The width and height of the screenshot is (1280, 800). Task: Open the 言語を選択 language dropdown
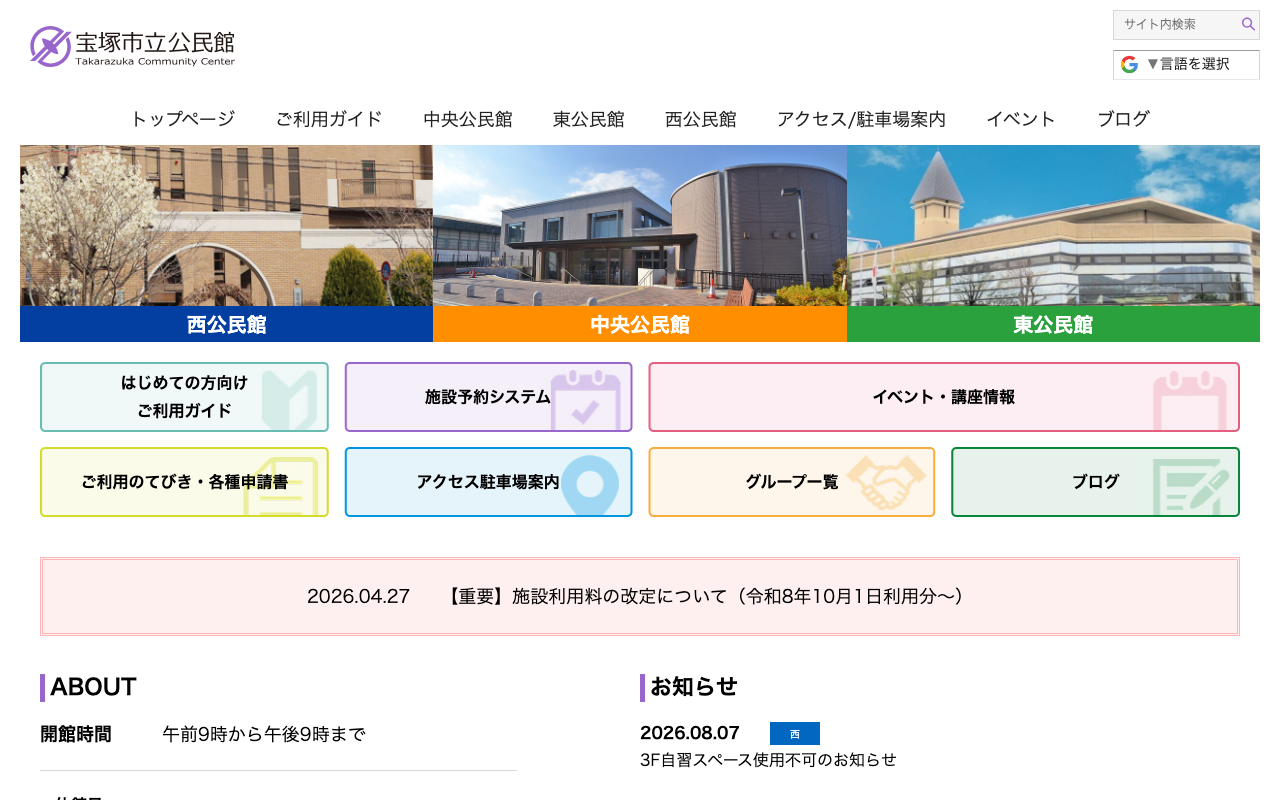pyautogui.click(x=1186, y=64)
